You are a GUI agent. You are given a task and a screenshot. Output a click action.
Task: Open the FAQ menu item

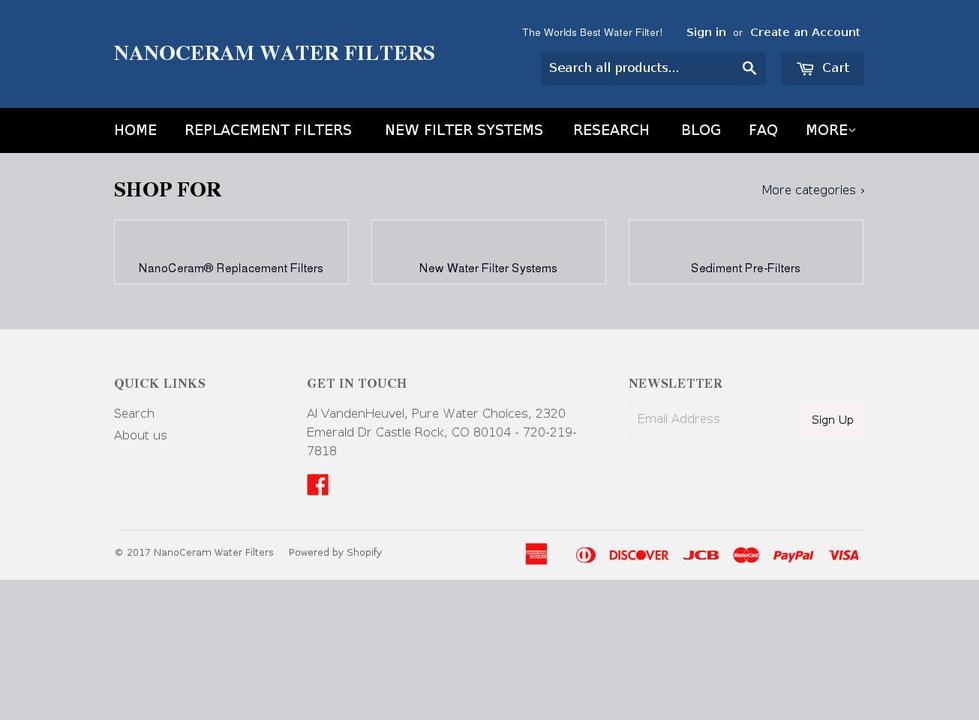763,130
